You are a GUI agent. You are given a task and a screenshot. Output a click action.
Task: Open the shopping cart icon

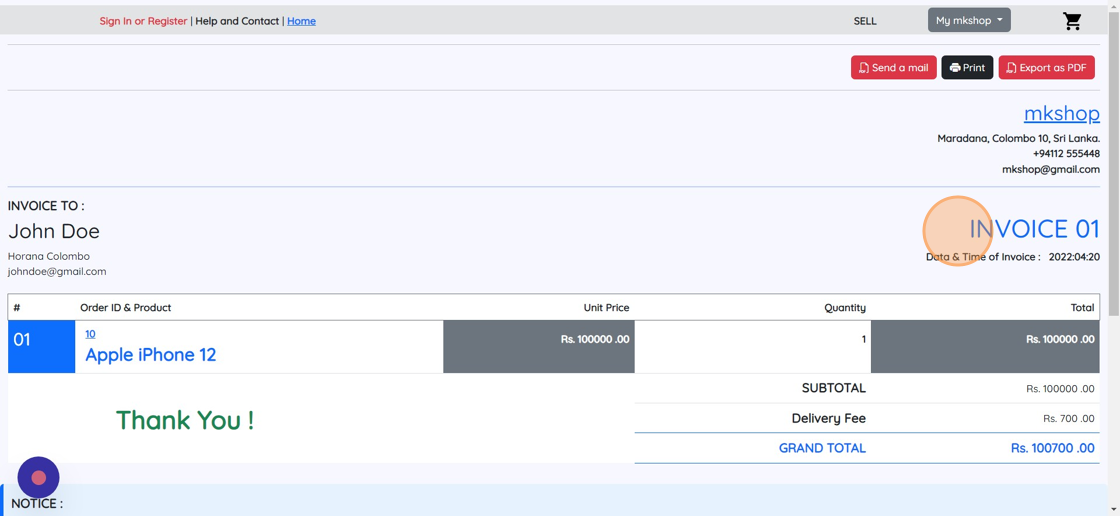coord(1072,21)
